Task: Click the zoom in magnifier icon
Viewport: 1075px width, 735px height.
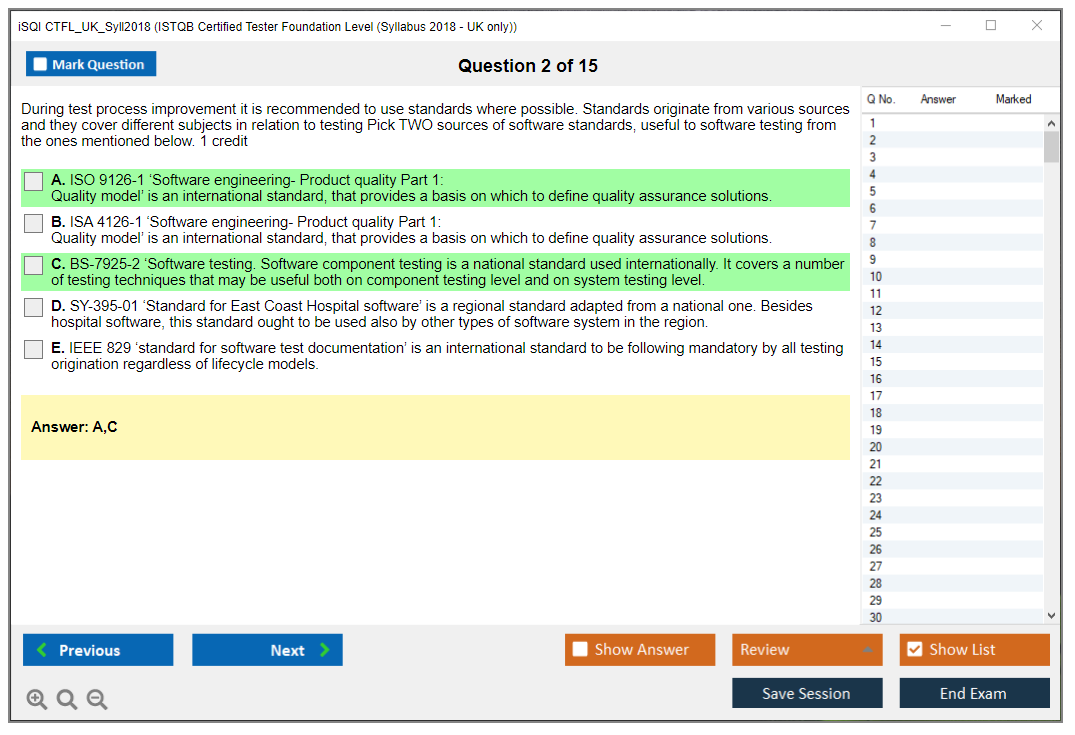Action: pyautogui.click(x=37, y=700)
